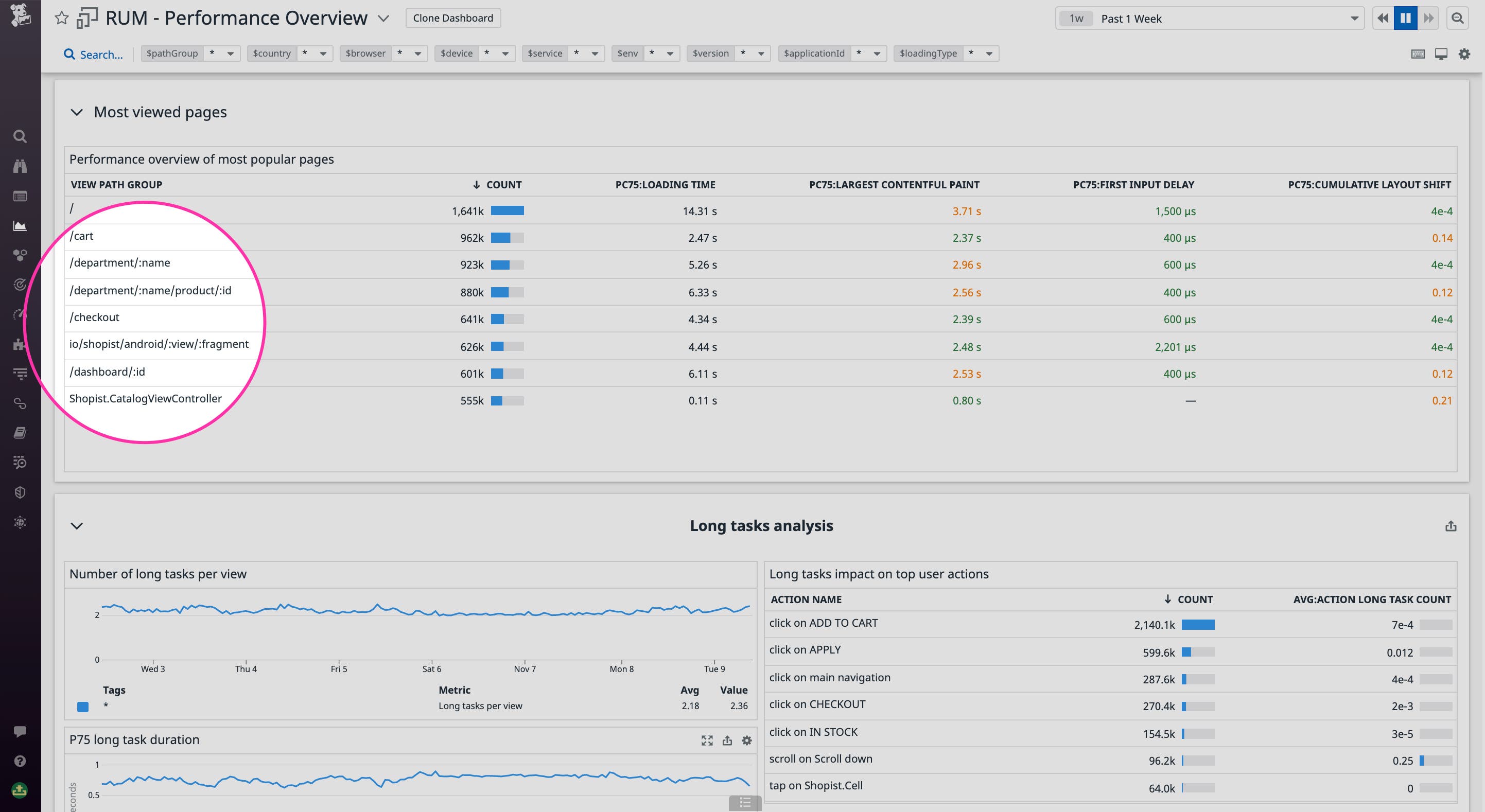Open the Datadog search panel in sidebar
Screen dimensions: 1485x812
point(20,136)
